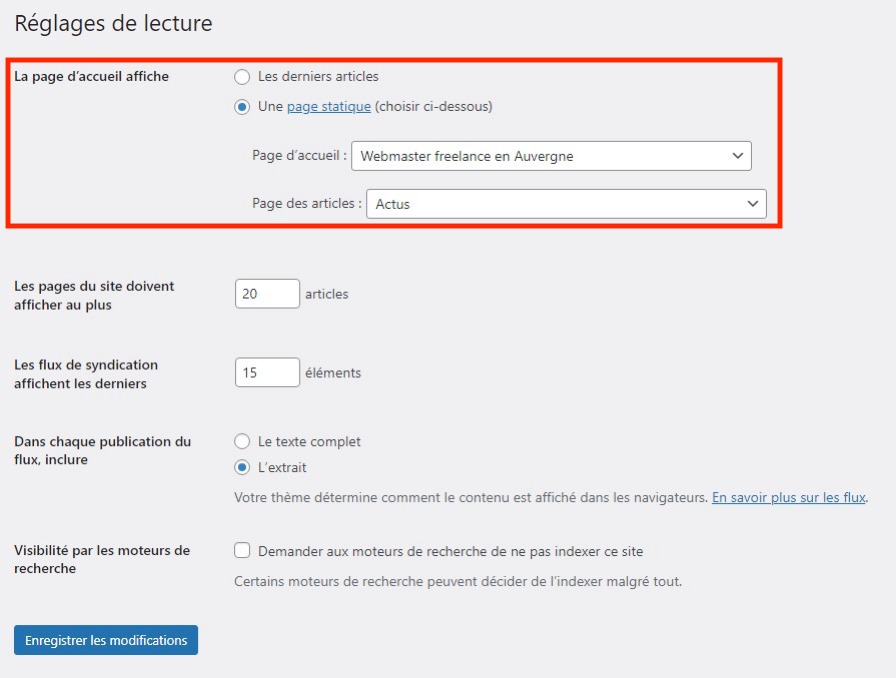Open the "page statique" link
This screenshot has height=678, width=896.
(329, 107)
